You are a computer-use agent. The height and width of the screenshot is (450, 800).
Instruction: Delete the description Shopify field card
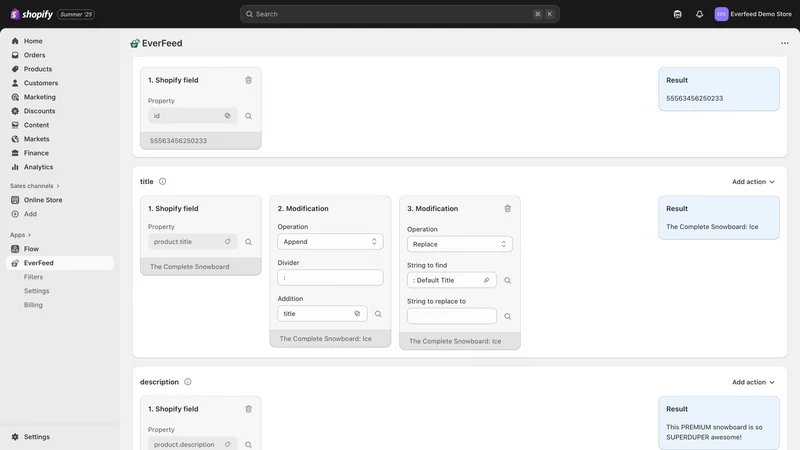pos(248,409)
